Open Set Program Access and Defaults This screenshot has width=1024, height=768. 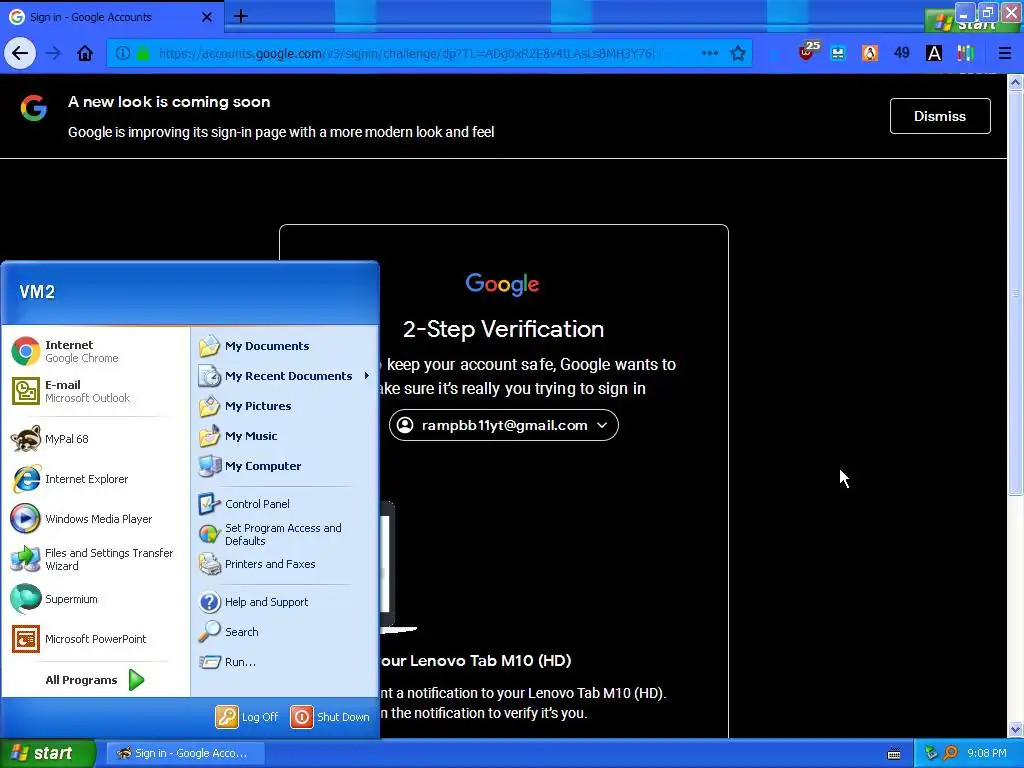click(x=285, y=534)
